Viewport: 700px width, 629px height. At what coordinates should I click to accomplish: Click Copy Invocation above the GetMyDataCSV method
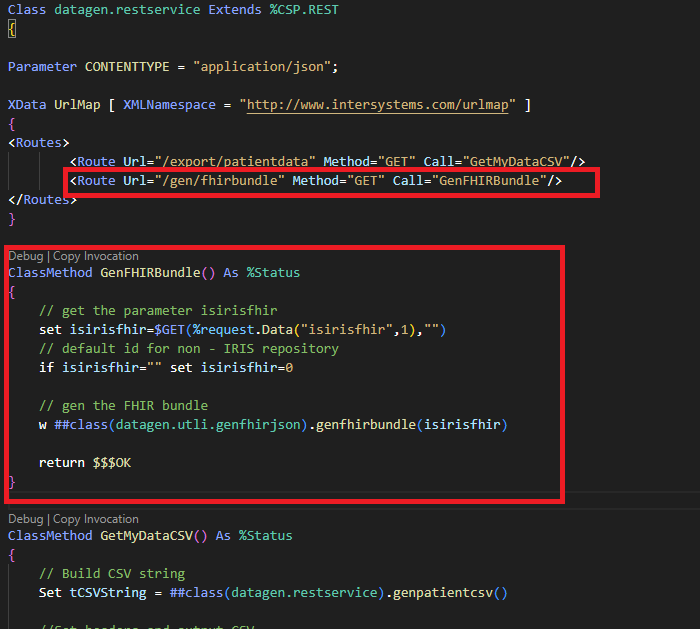pos(96,519)
